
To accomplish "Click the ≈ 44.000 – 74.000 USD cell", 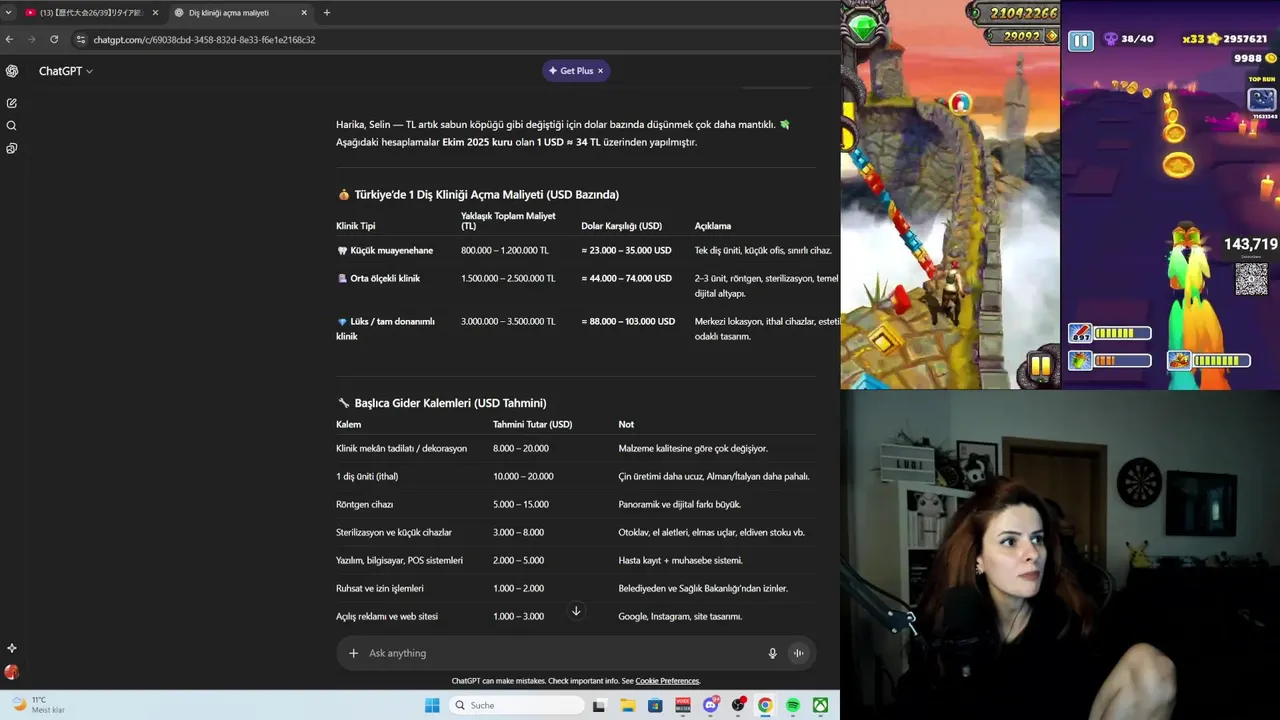I will [x=626, y=278].
